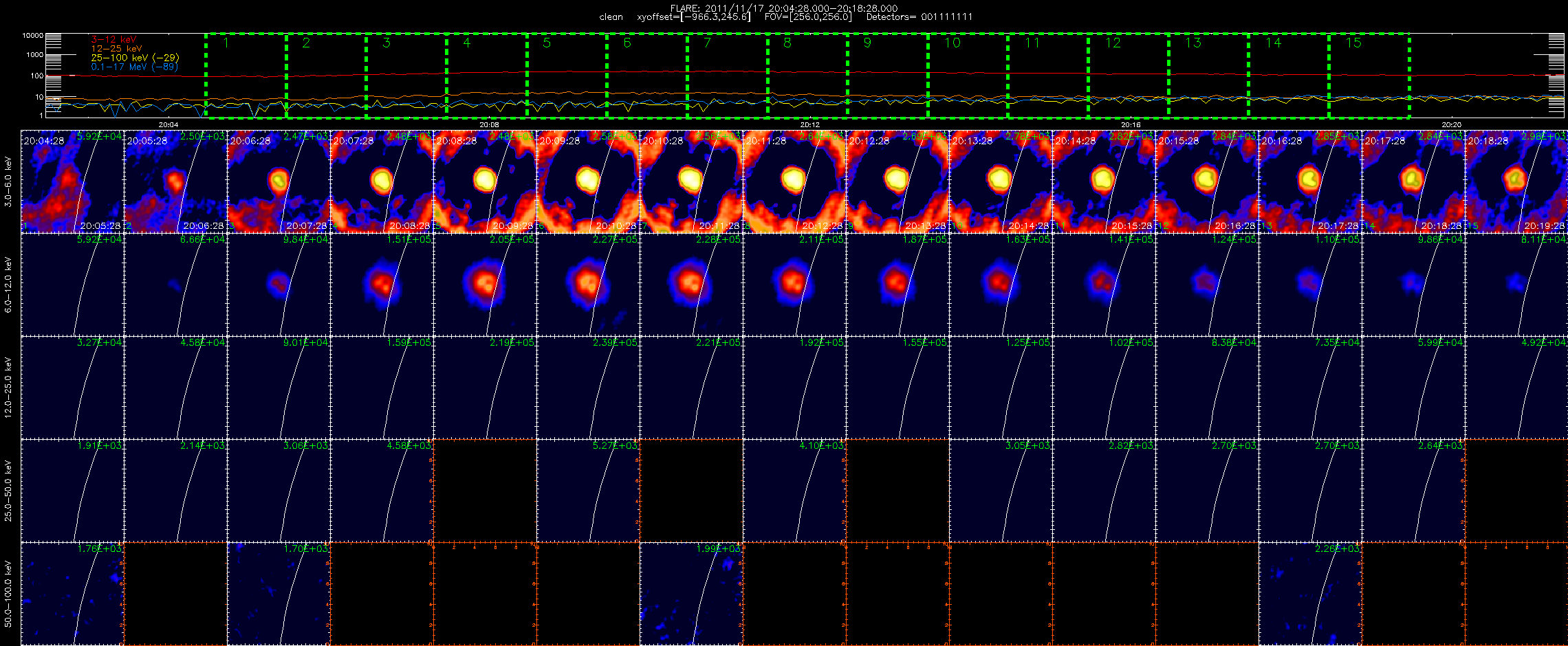The image size is (1568, 646).
Task: Open the 20:04:28 image in 3.0-6.0 keV row
Action: 72,181
